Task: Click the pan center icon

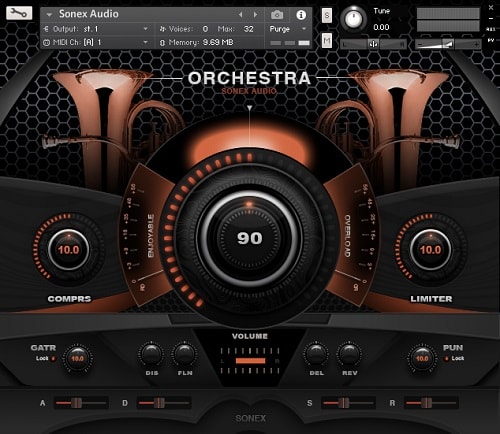Action: click(373, 44)
